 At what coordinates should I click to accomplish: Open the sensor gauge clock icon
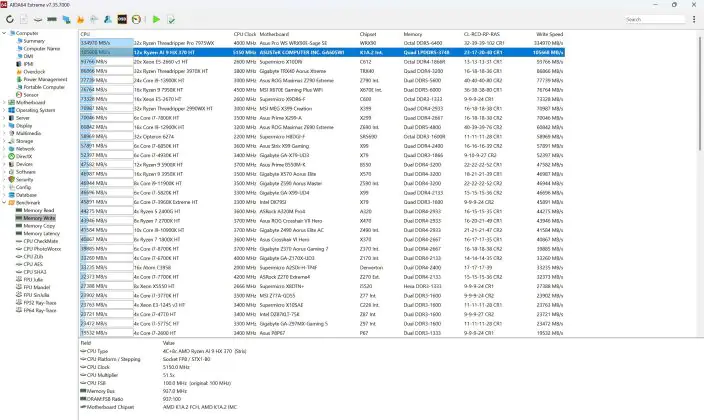(x=136, y=19)
